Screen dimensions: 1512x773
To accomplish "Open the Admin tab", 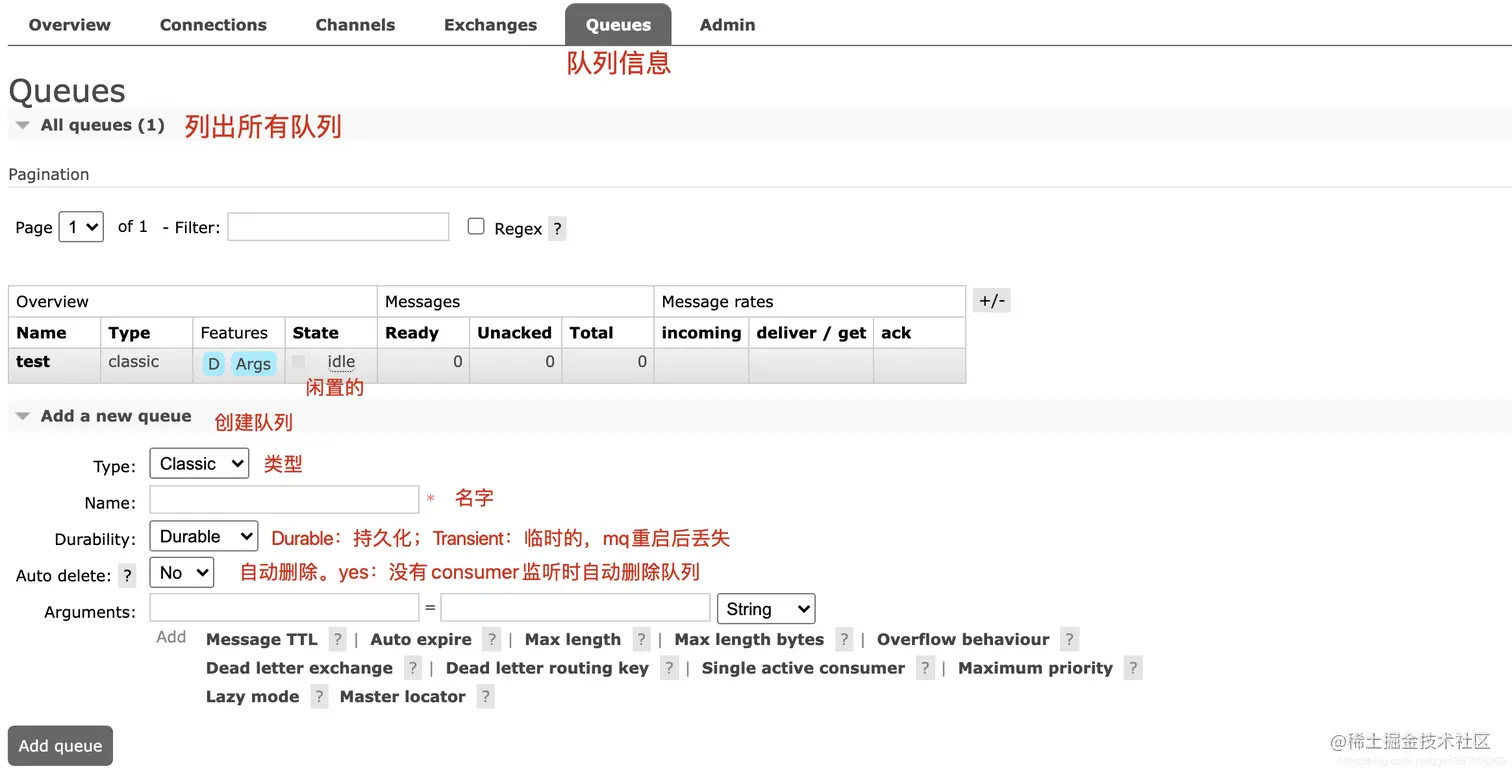I will [727, 25].
